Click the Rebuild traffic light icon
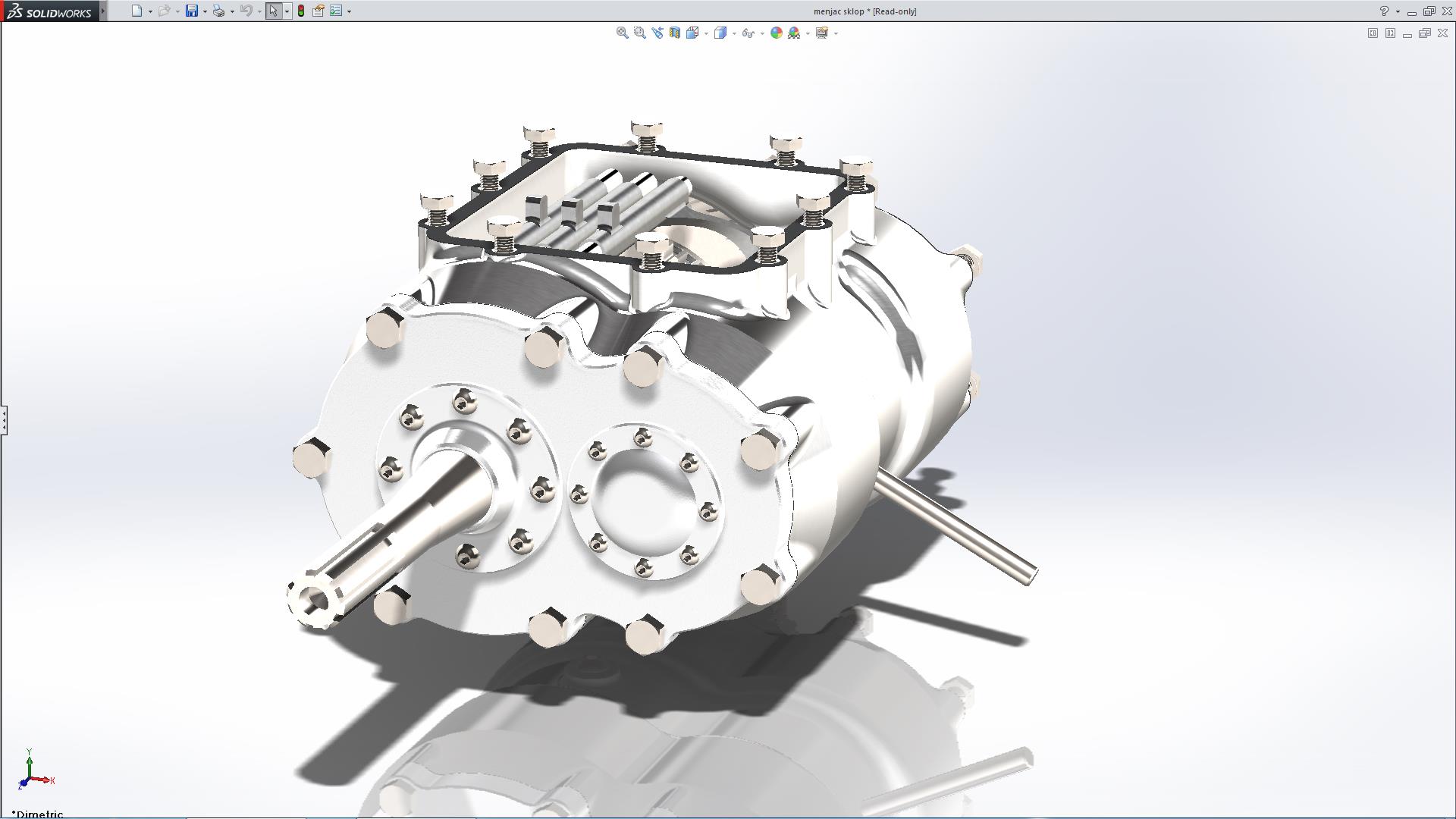 (x=301, y=11)
